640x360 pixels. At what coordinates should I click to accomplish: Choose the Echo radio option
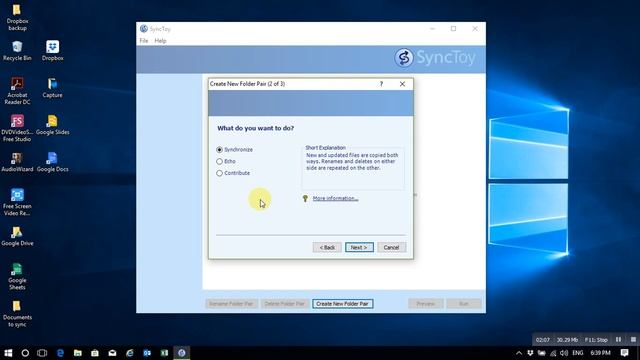226,162
